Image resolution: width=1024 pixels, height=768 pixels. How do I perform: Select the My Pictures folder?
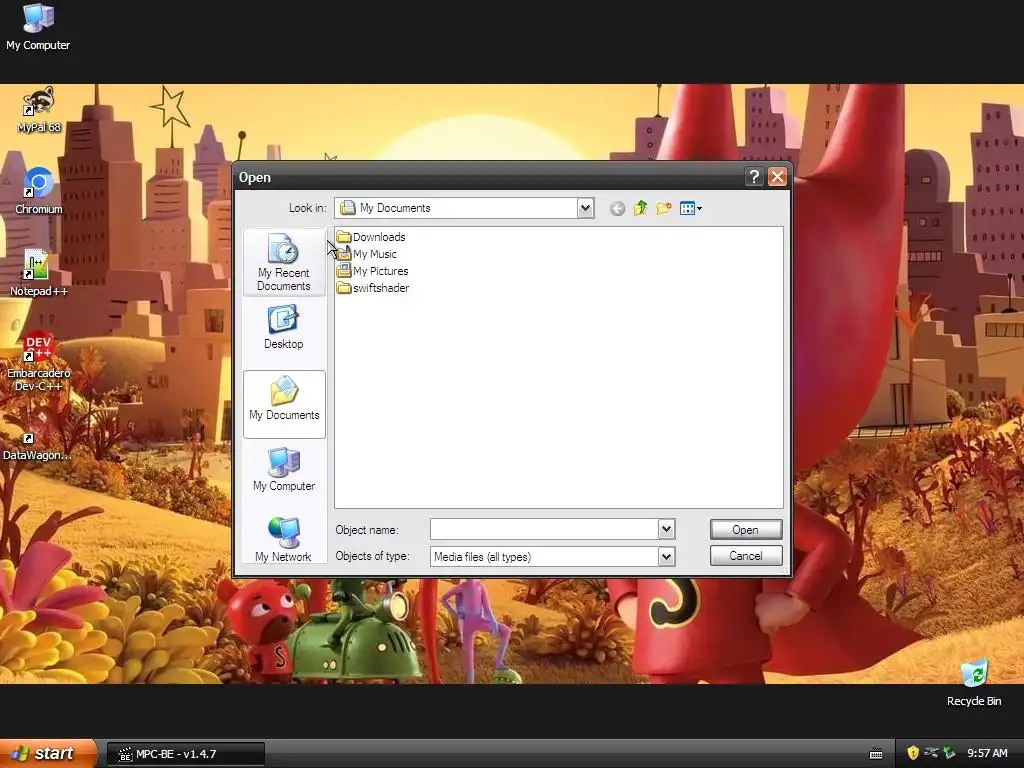pos(372,271)
